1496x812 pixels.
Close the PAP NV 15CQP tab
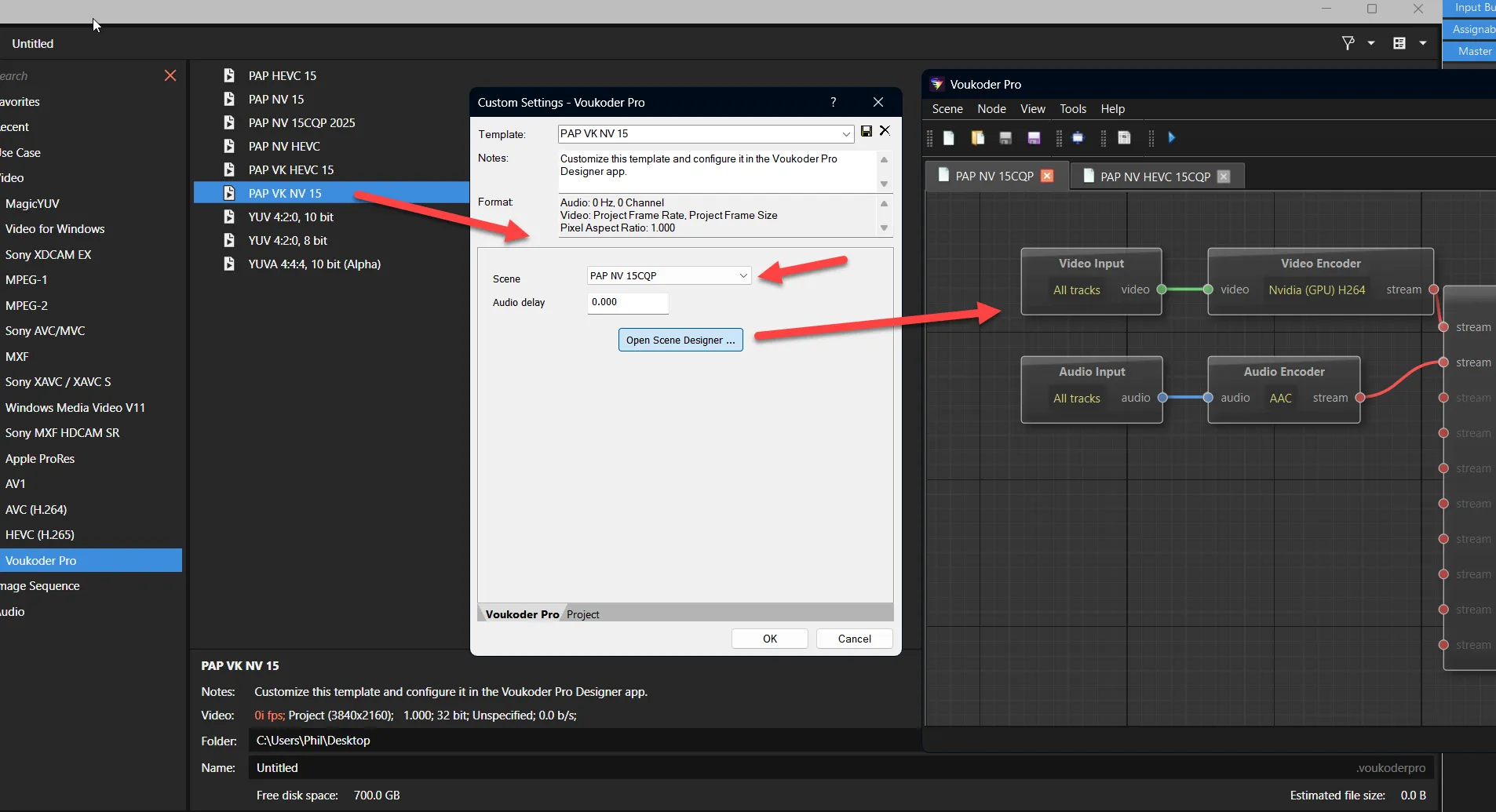(1047, 176)
